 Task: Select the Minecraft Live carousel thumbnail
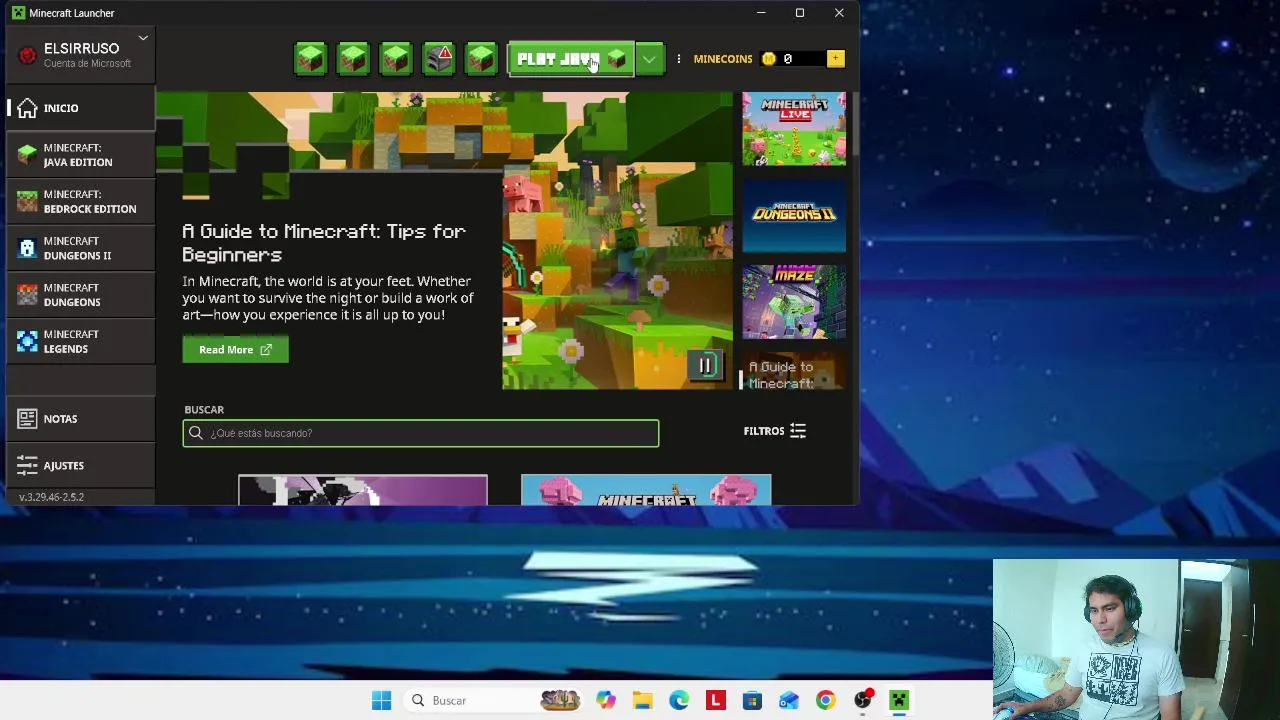click(794, 128)
